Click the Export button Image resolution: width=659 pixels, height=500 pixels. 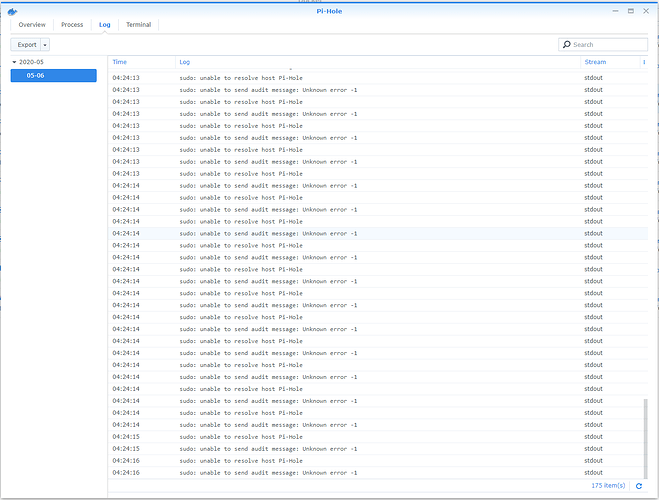click(26, 45)
